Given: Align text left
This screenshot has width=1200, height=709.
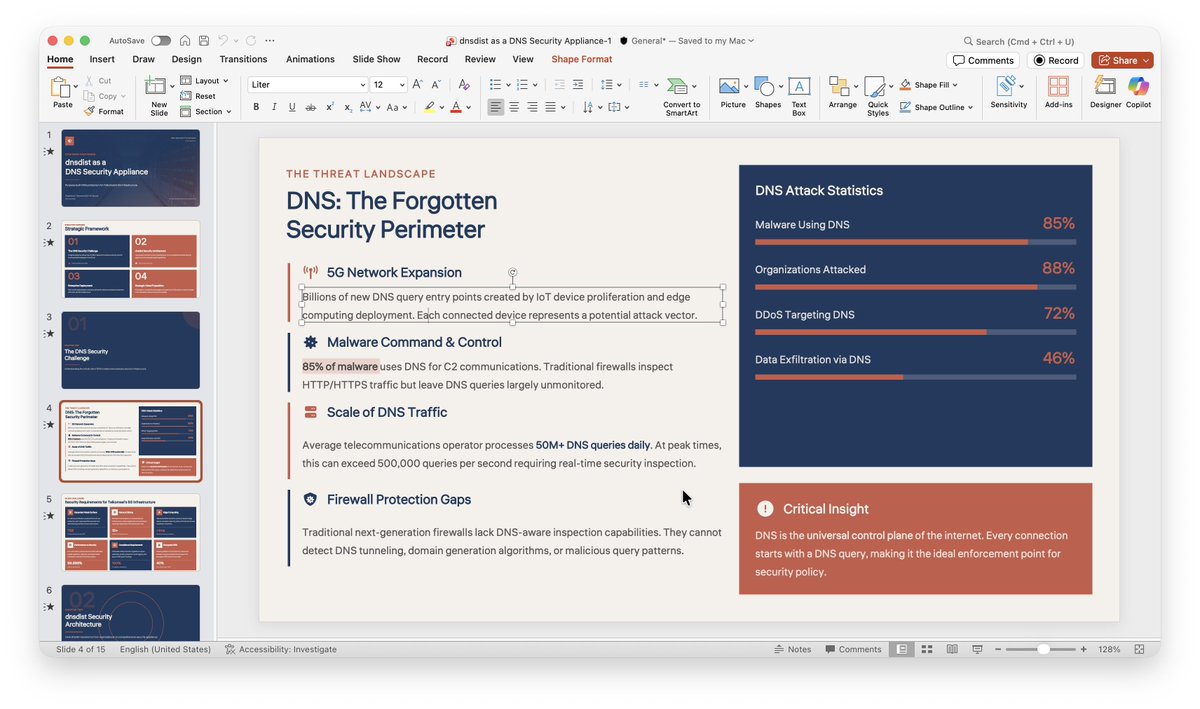Looking at the screenshot, I should tap(496, 107).
